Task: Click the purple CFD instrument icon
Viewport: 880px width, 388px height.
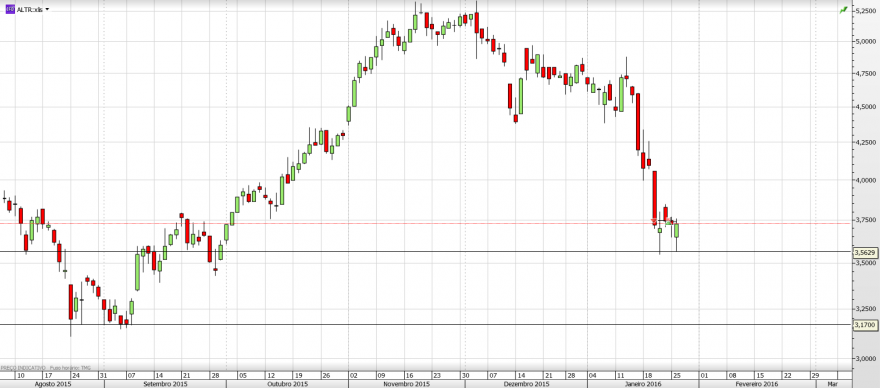Action: click(10, 10)
